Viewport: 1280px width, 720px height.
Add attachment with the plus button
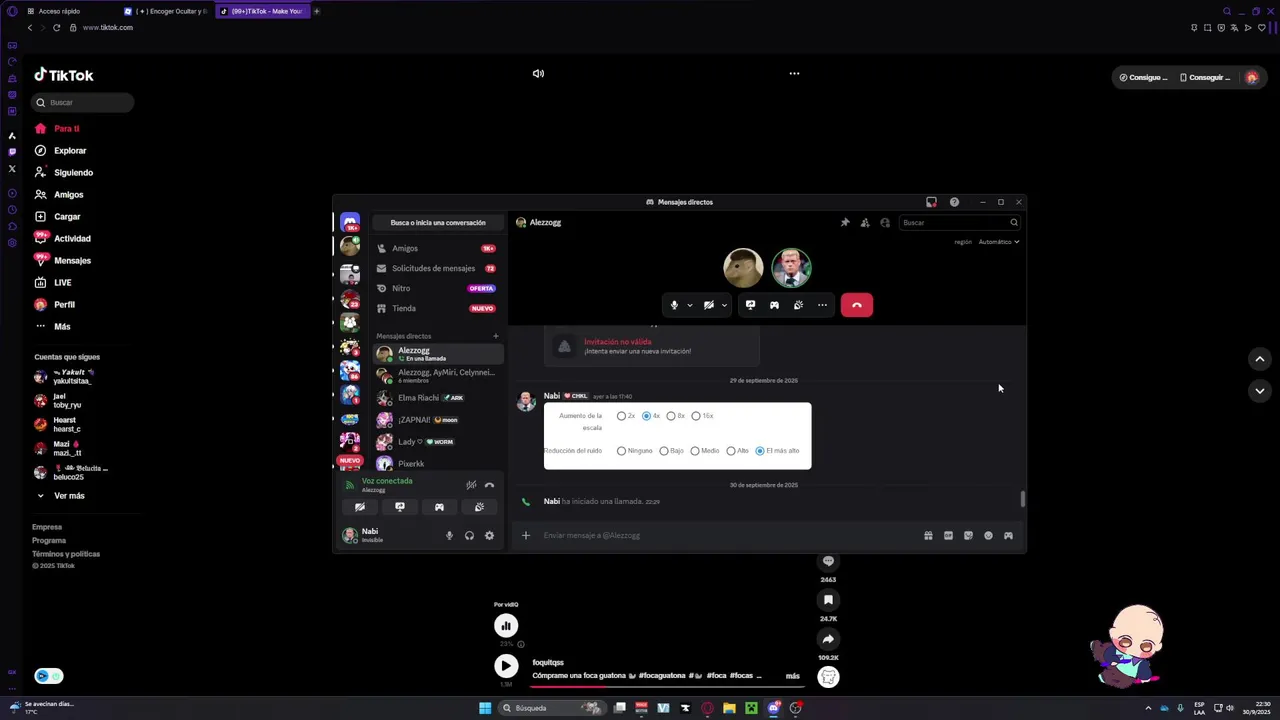click(x=526, y=536)
